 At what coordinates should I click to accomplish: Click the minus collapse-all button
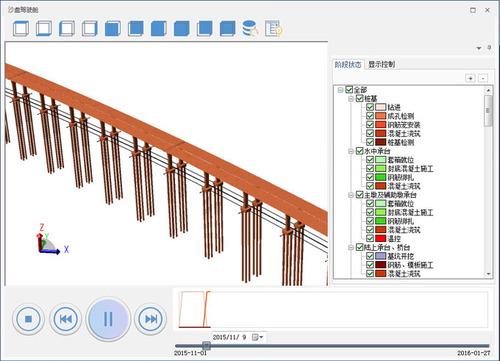tap(483, 78)
